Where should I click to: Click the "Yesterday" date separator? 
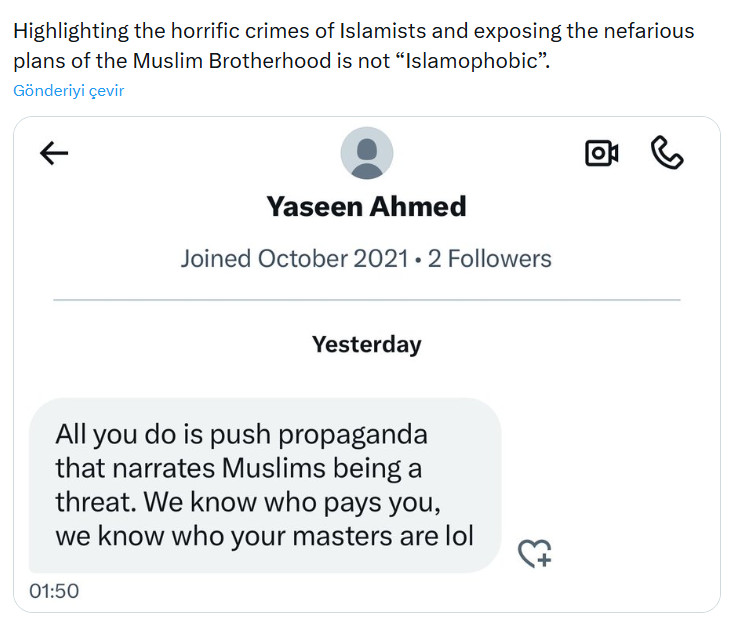(366, 345)
